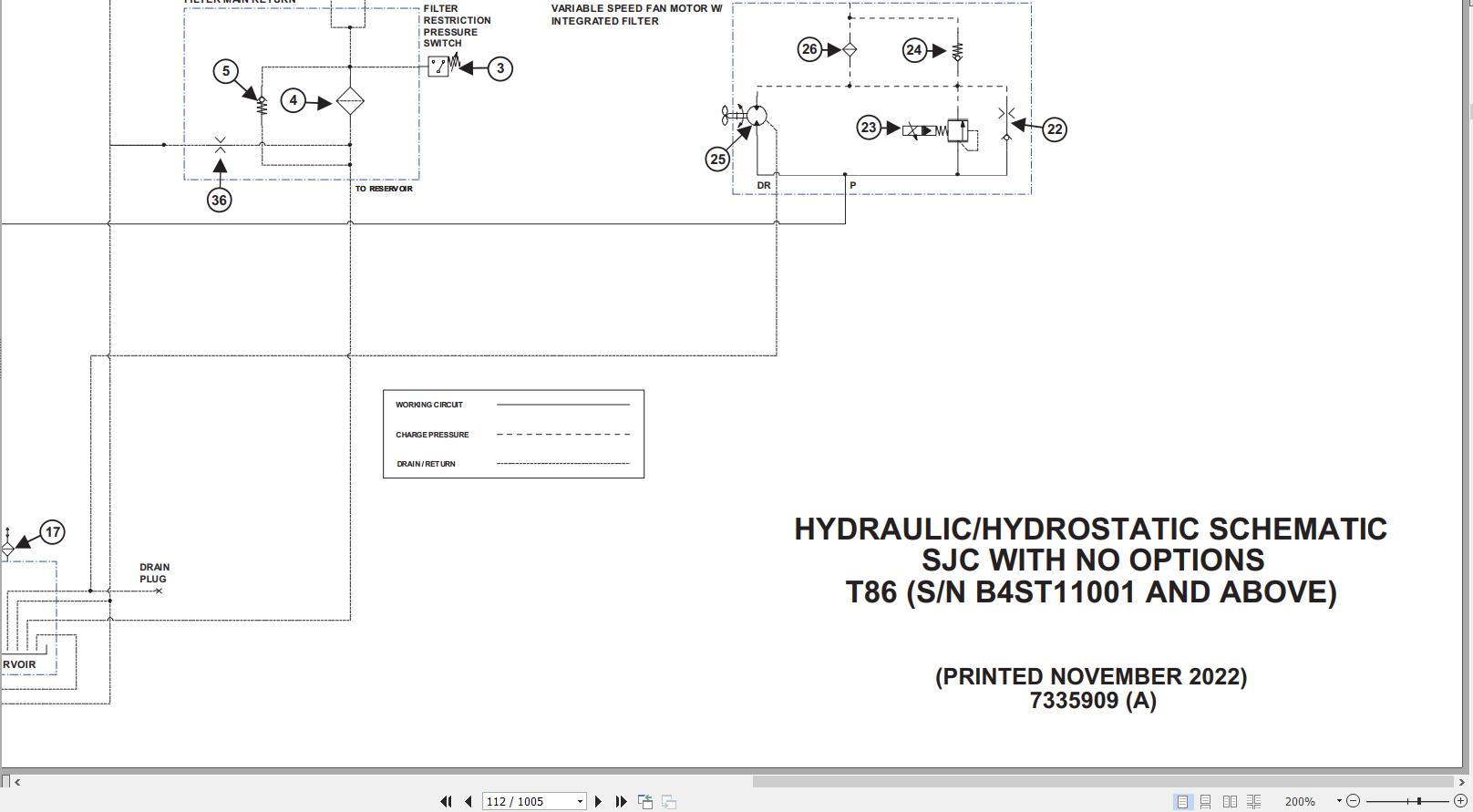This screenshot has height=812, width=1473.
Task: Click callout number 17 in schematic
Action: click(x=53, y=532)
